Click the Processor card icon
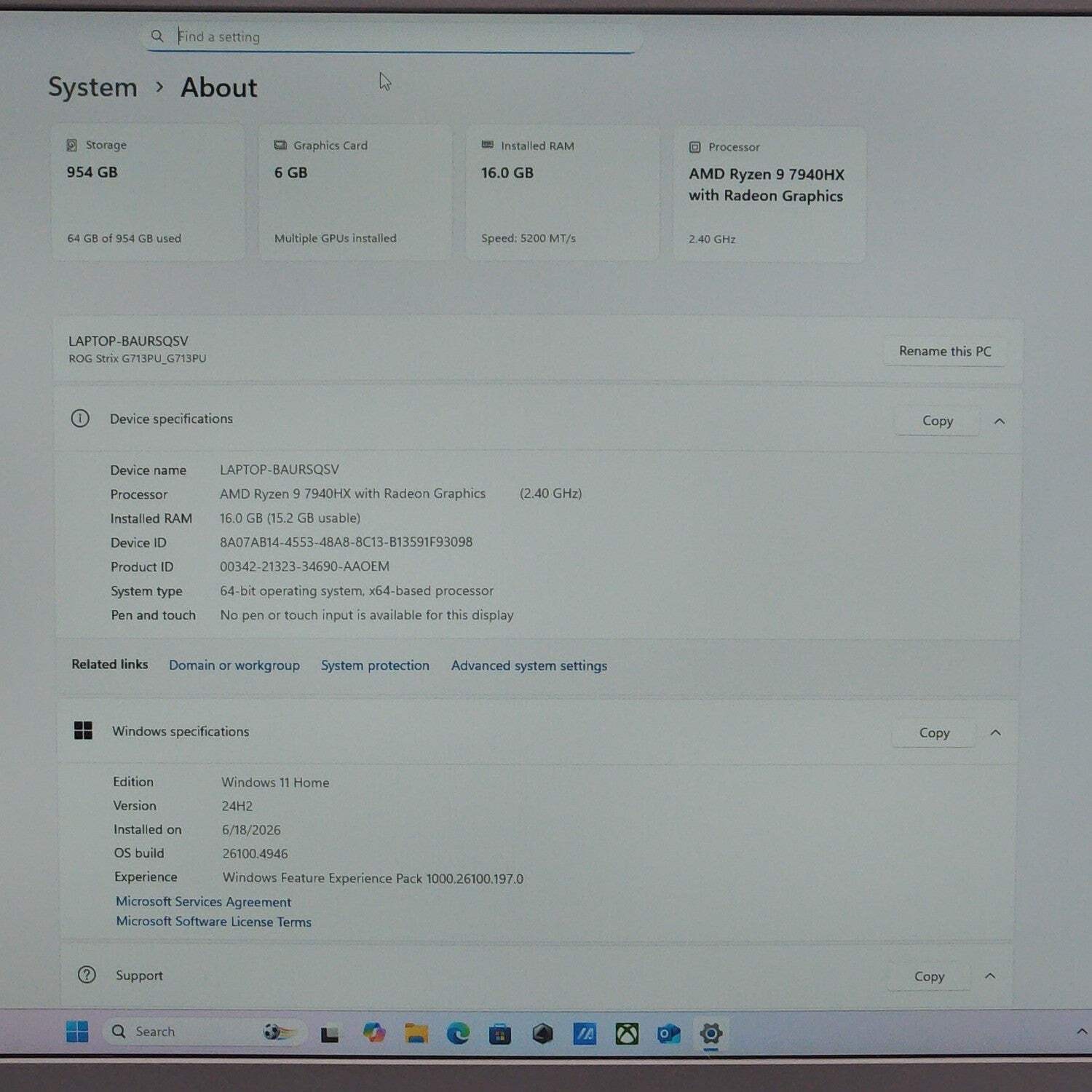 tap(695, 147)
